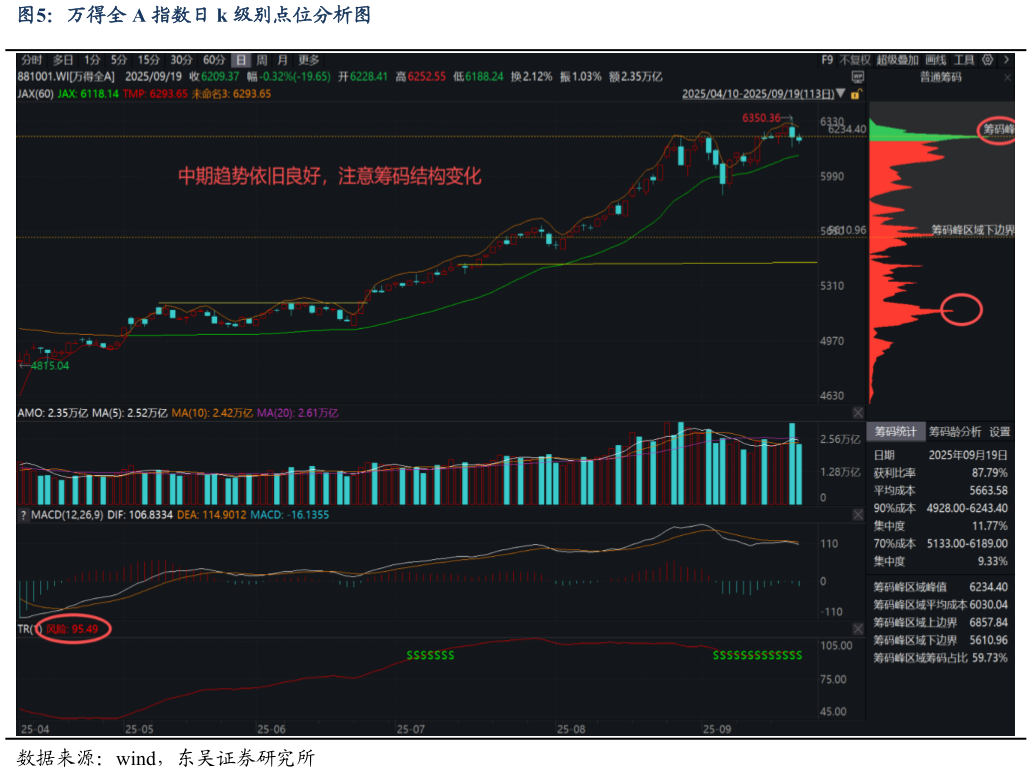Open the 工具 tools menu
Image resolution: width=1032 pixels, height=773 pixels.
[964, 60]
